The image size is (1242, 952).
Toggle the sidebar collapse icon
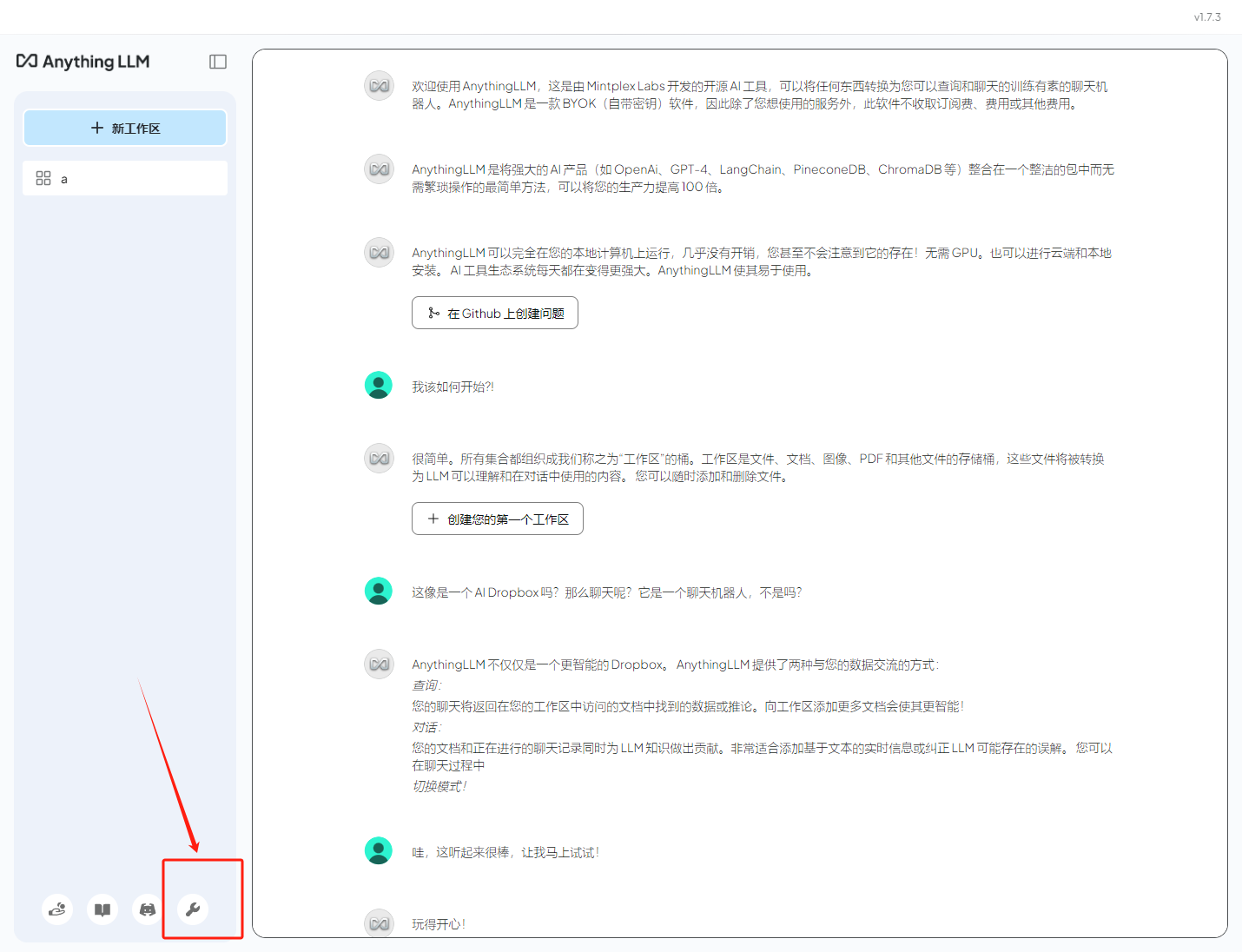(x=218, y=62)
